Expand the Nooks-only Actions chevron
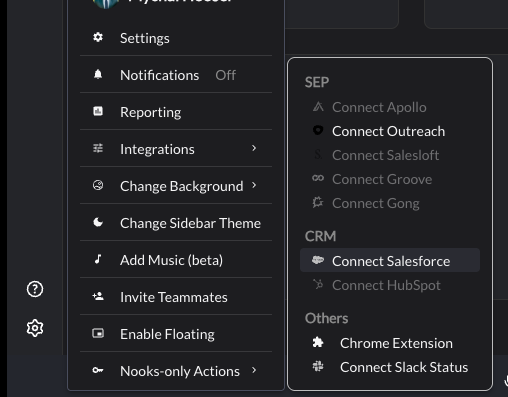 click(x=254, y=370)
